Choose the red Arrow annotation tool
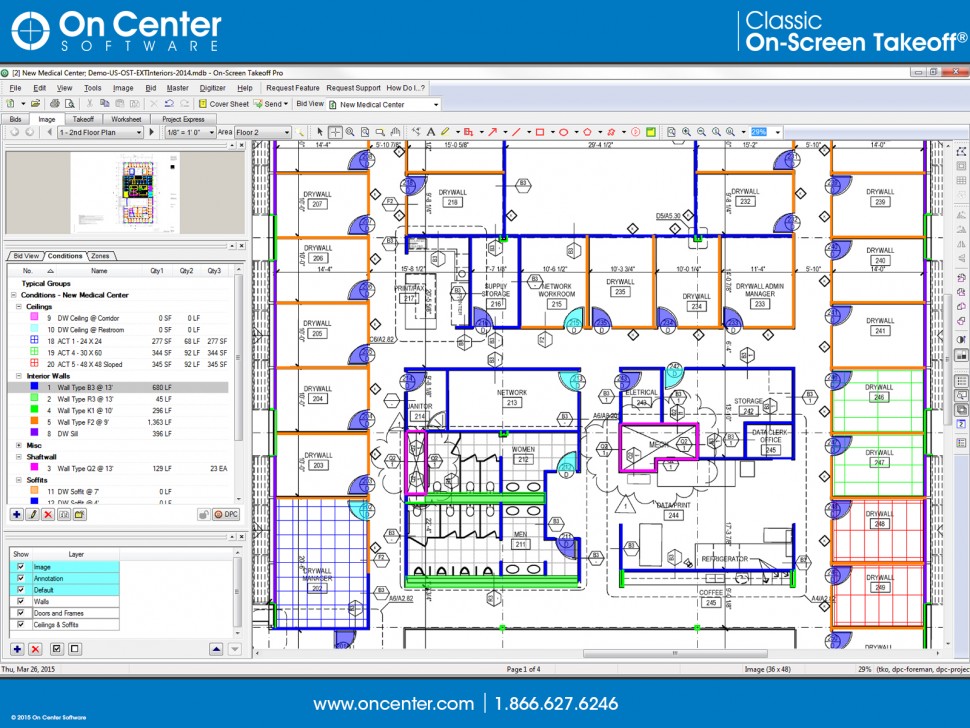Image resolution: width=970 pixels, height=728 pixels. (x=492, y=132)
